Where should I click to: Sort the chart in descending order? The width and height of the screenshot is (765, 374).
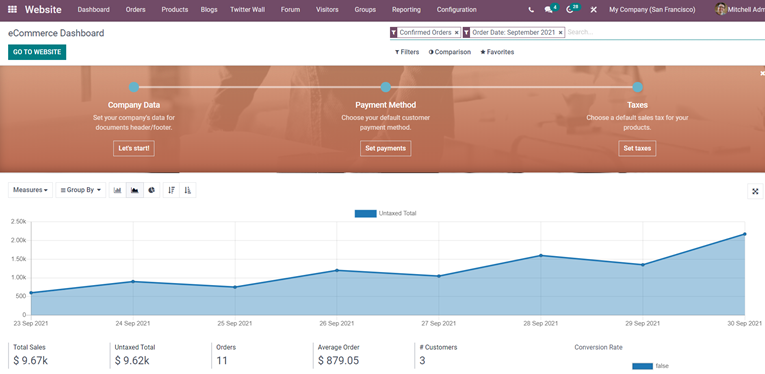(x=171, y=190)
